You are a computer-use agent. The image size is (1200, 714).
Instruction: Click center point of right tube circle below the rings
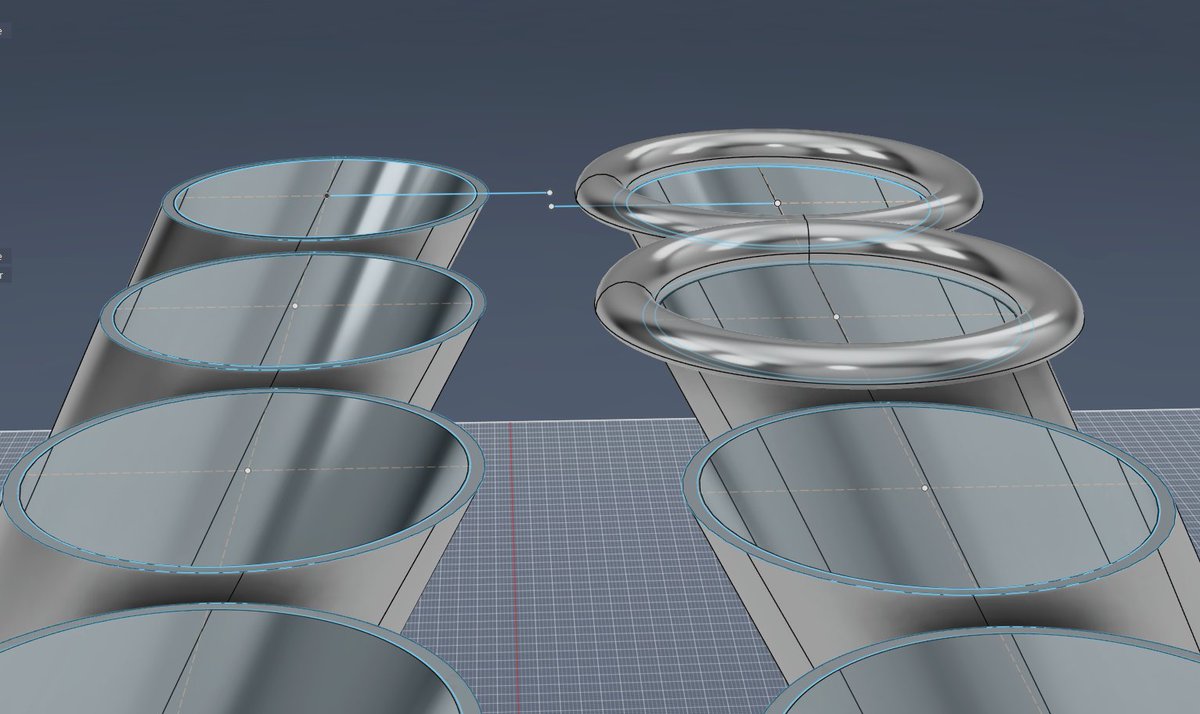(x=925, y=488)
